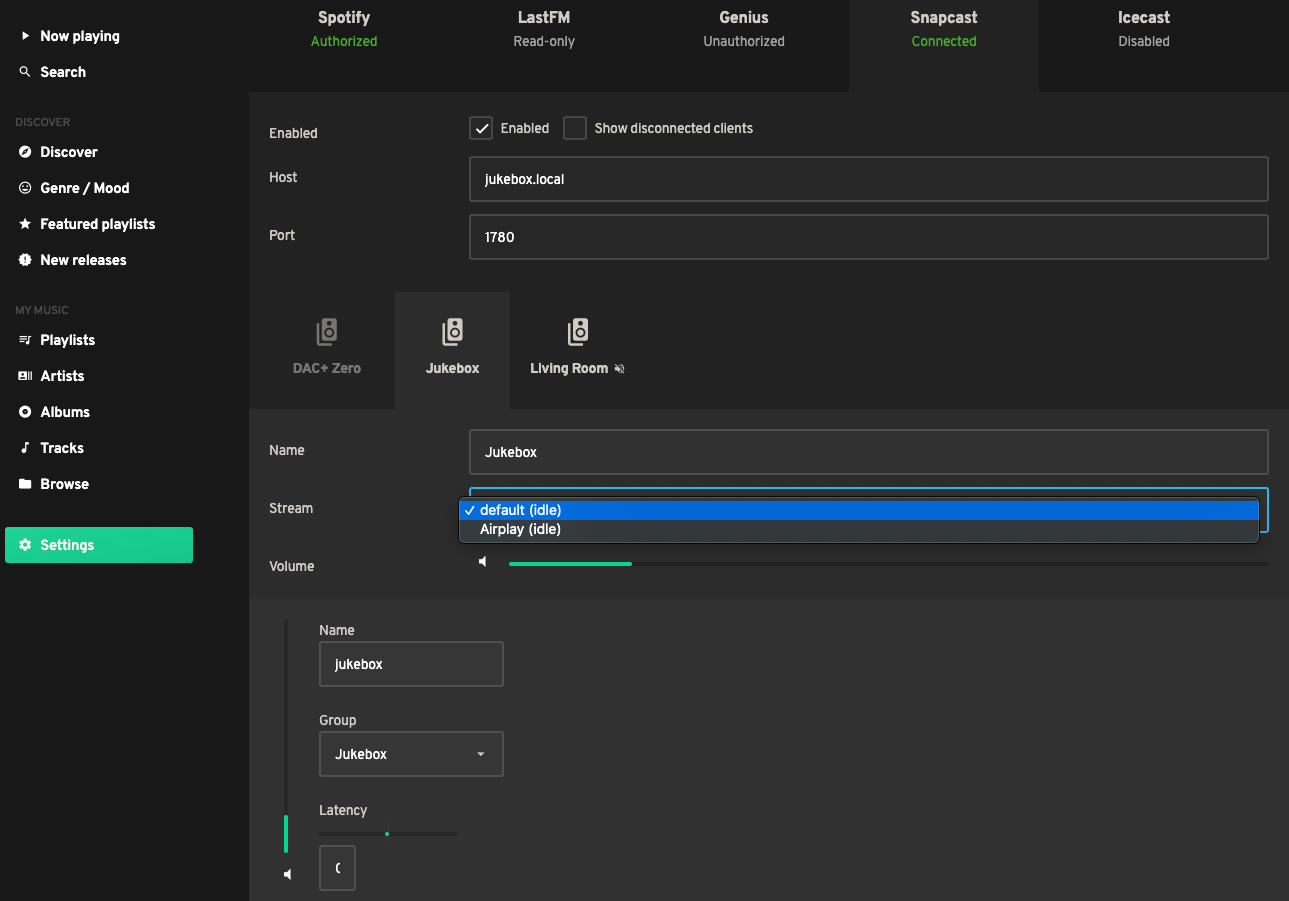Open Now playing
1289x901 pixels.
(79, 35)
